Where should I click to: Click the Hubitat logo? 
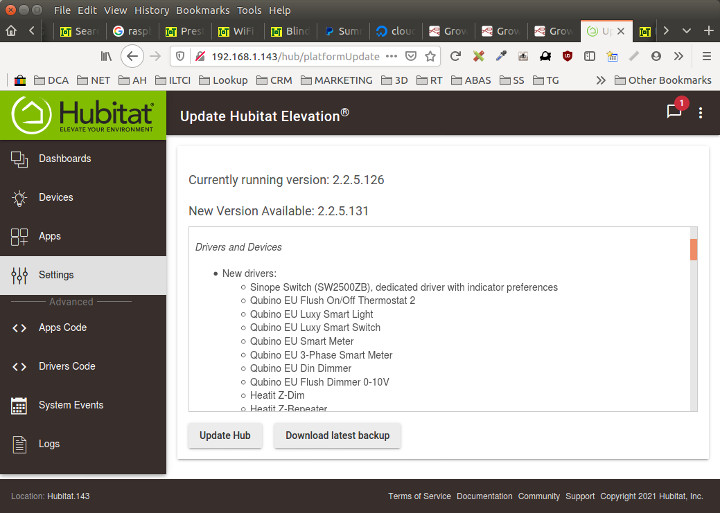coord(83,115)
